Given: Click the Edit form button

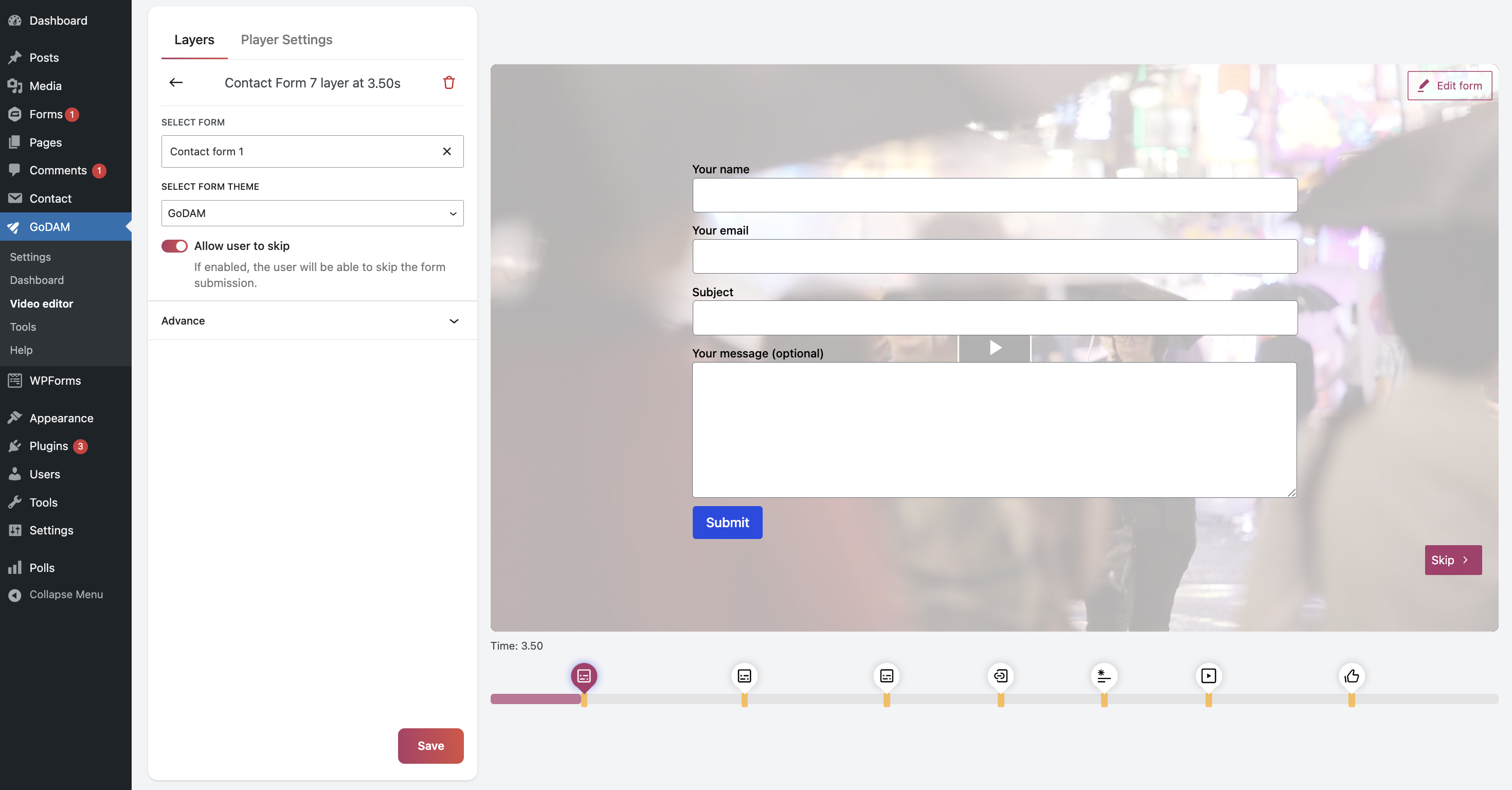Looking at the screenshot, I should coord(1450,86).
